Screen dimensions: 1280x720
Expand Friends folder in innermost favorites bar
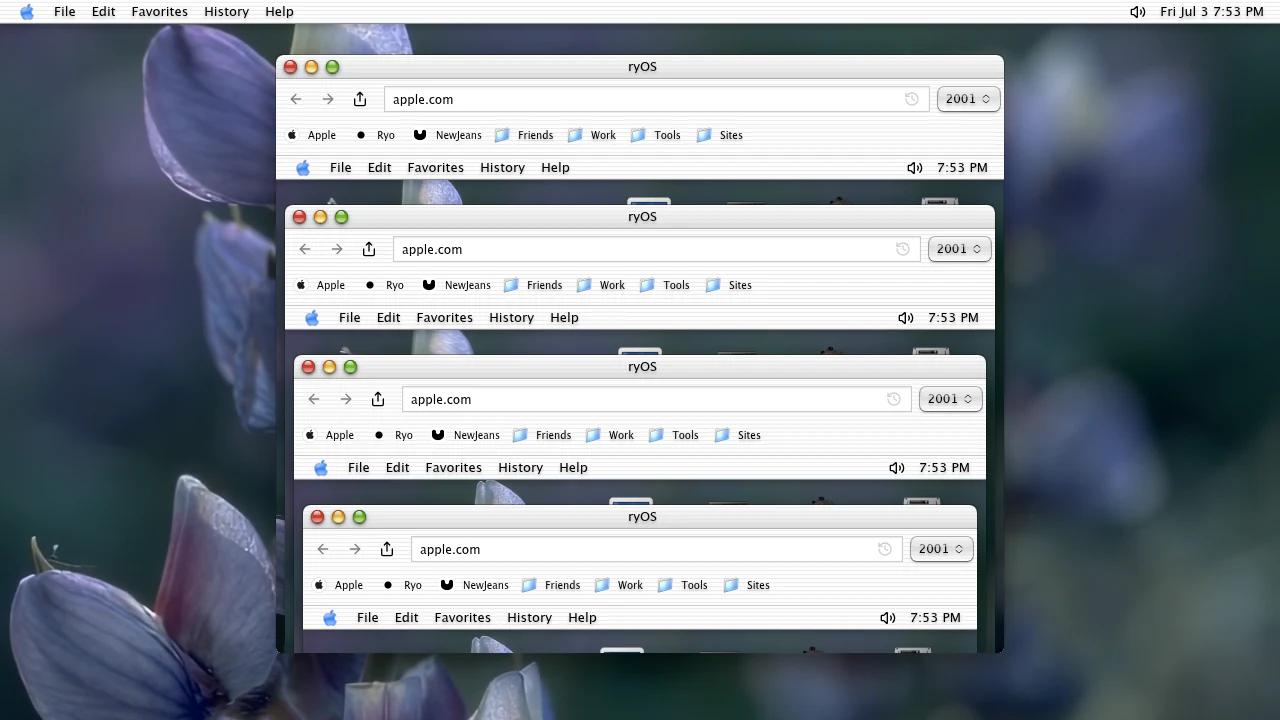click(x=551, y=585)
